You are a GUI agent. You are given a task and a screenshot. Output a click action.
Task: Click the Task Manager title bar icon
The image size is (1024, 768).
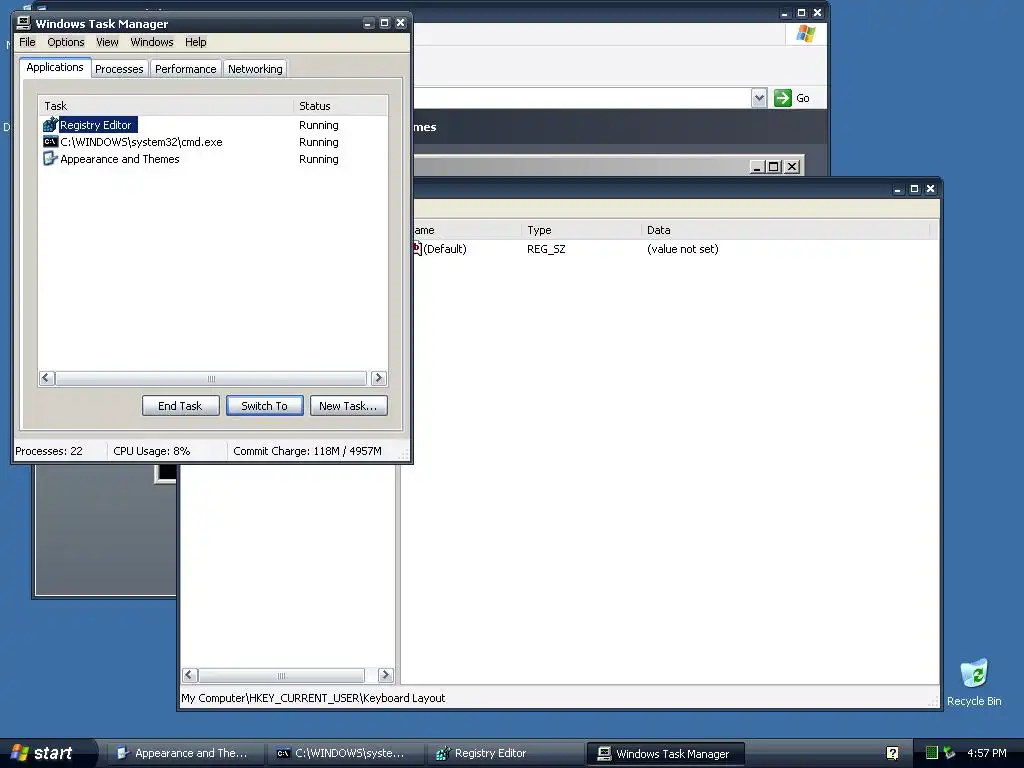[x=24, y=23]
